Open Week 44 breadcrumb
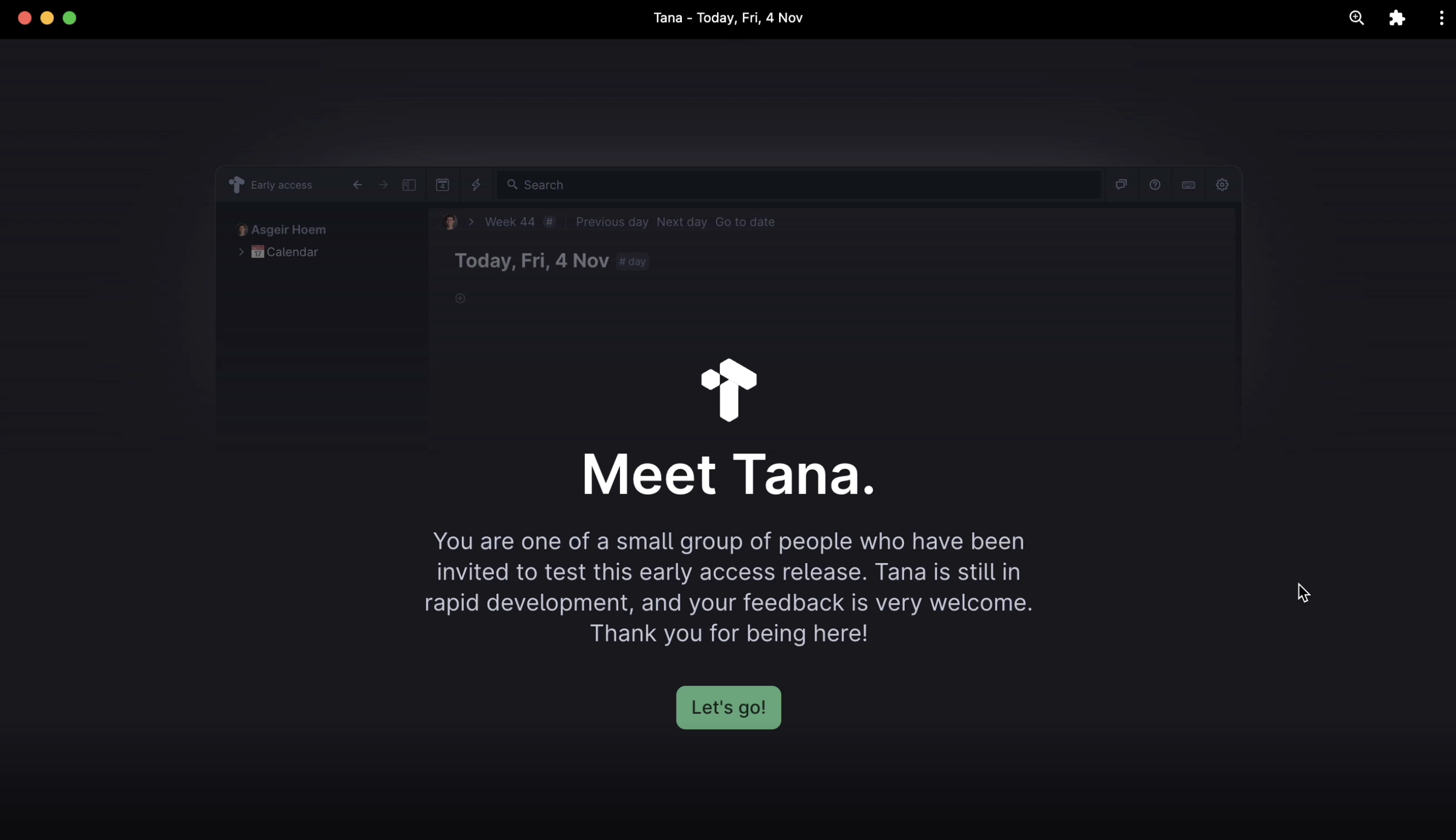 (510, 222)
